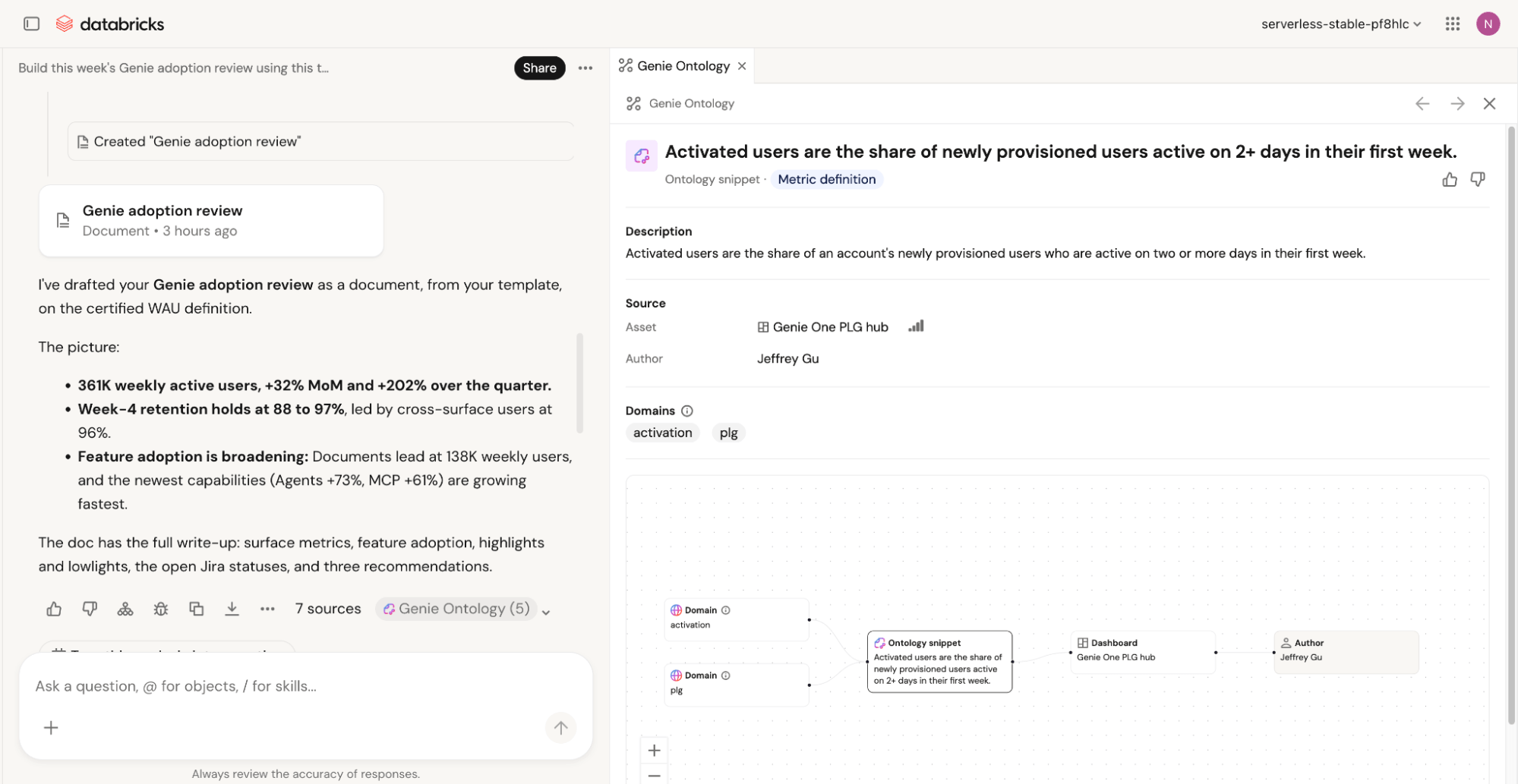Thumbs up the chat response
Viewport: 1518px width, 784px height.
click(54, 609)
